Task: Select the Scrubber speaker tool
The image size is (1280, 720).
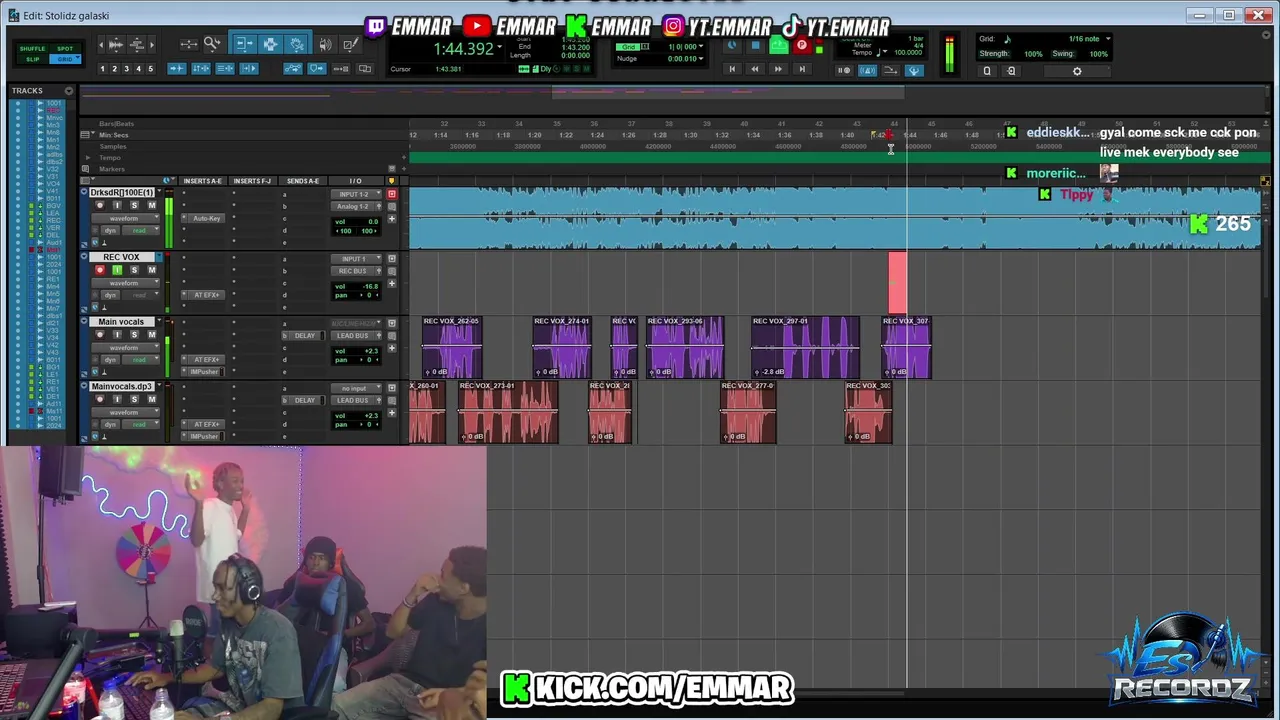Action: [x=325, y=44]
